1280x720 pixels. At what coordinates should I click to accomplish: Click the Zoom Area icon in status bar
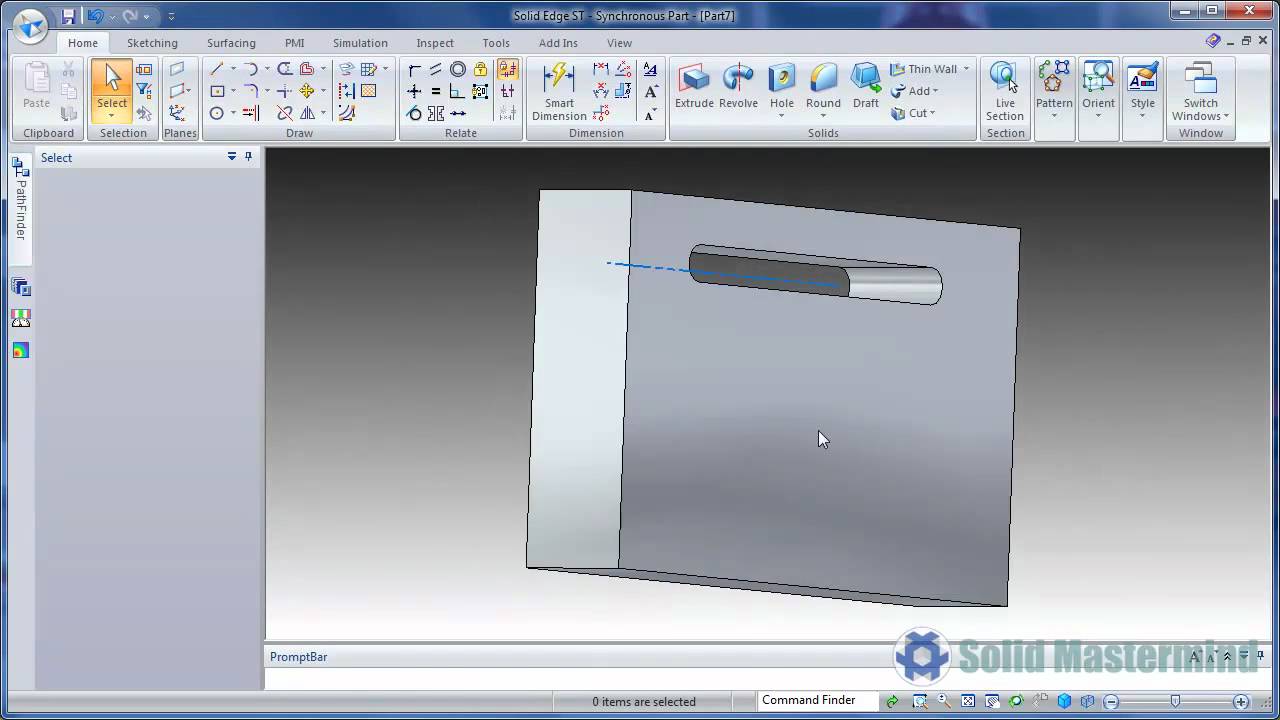[x=919, y=701]
